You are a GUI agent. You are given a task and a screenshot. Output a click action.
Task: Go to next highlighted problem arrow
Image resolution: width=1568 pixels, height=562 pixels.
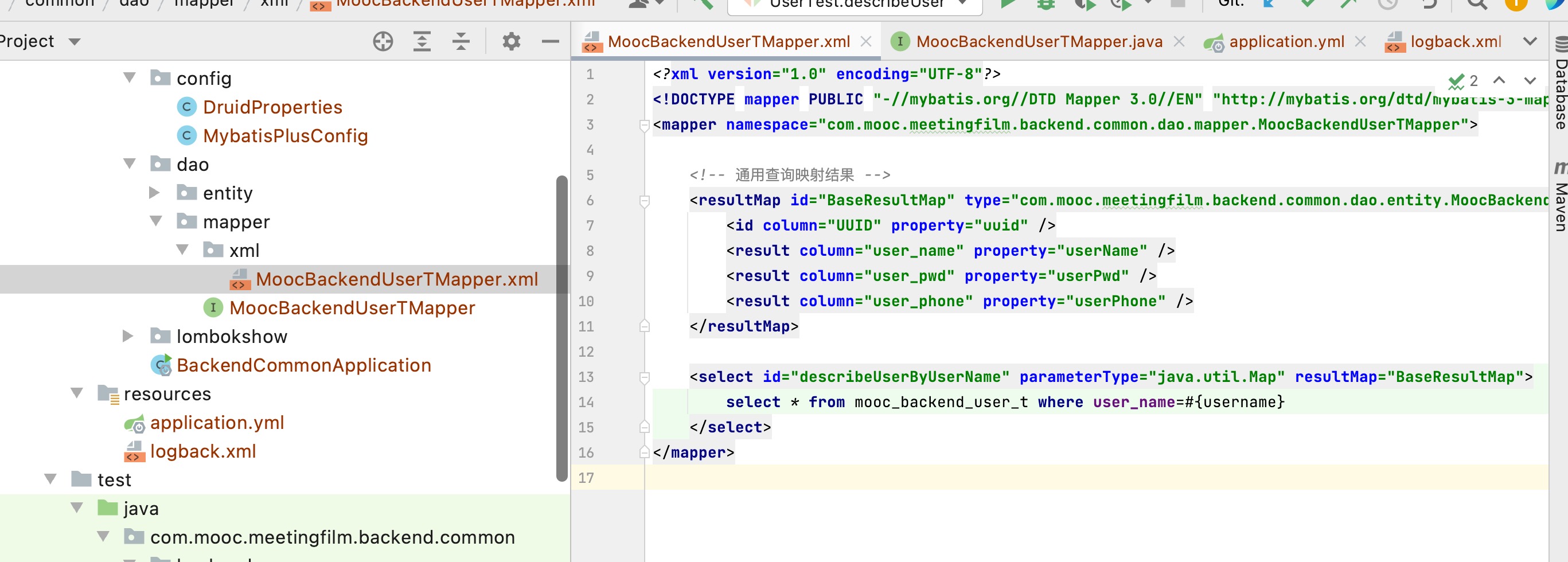pyautogui.click(x=1530, y=80)
